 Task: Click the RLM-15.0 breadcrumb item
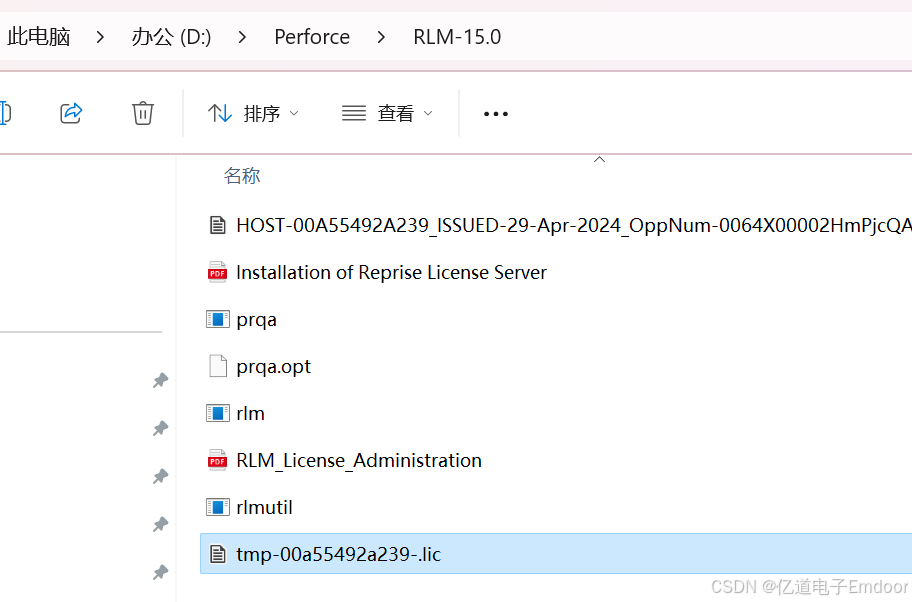click(x=457, y=36)
